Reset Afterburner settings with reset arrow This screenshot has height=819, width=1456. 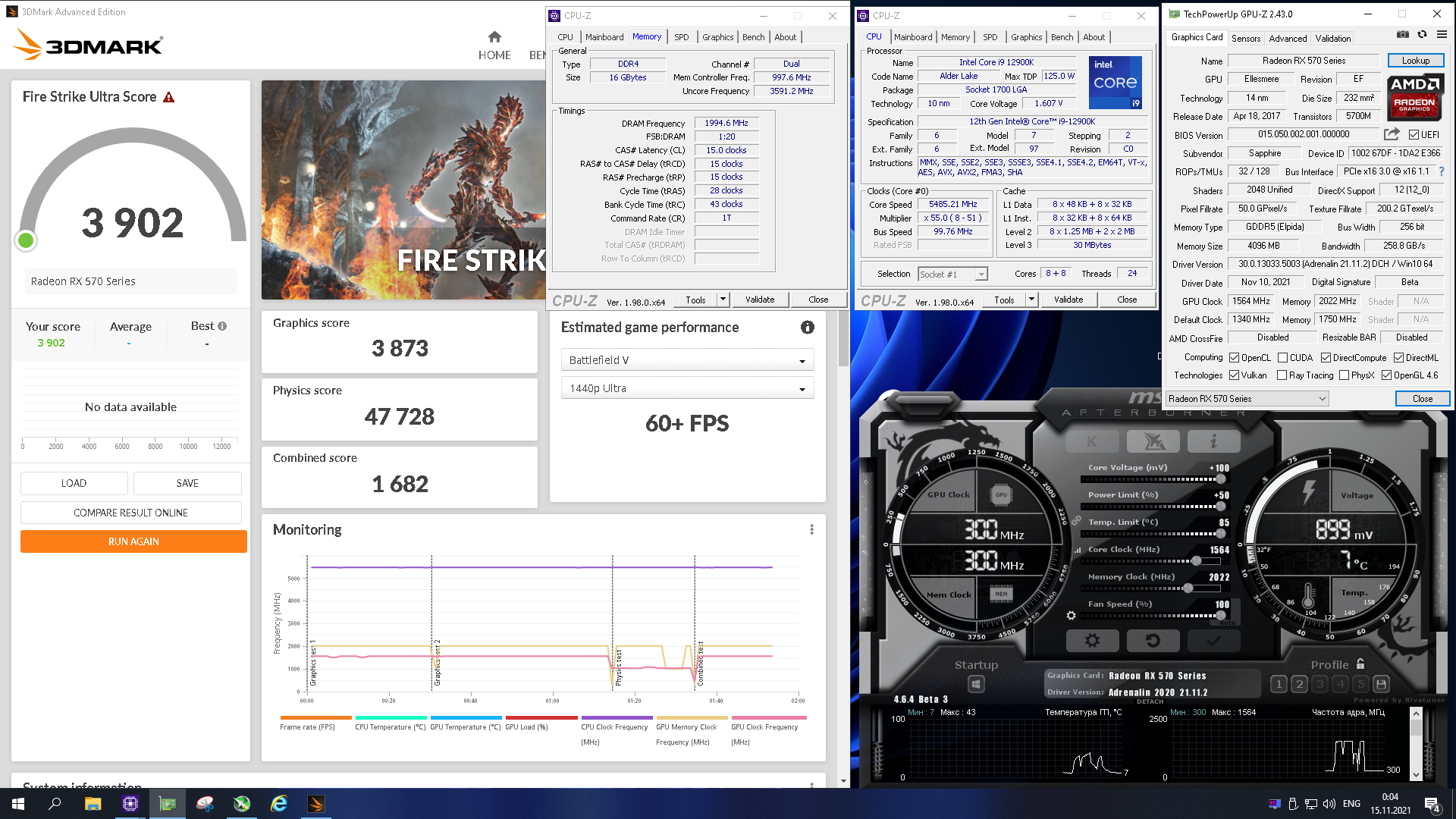[x=1153, y=641]
